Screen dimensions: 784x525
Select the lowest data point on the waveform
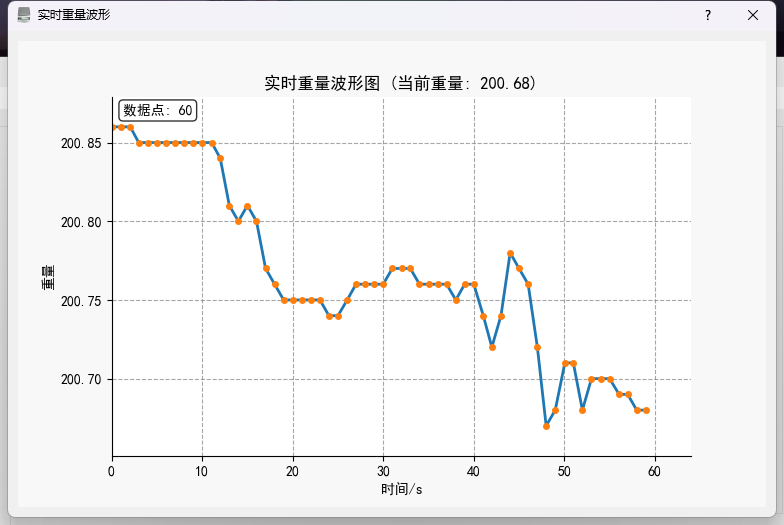point(547,426)
